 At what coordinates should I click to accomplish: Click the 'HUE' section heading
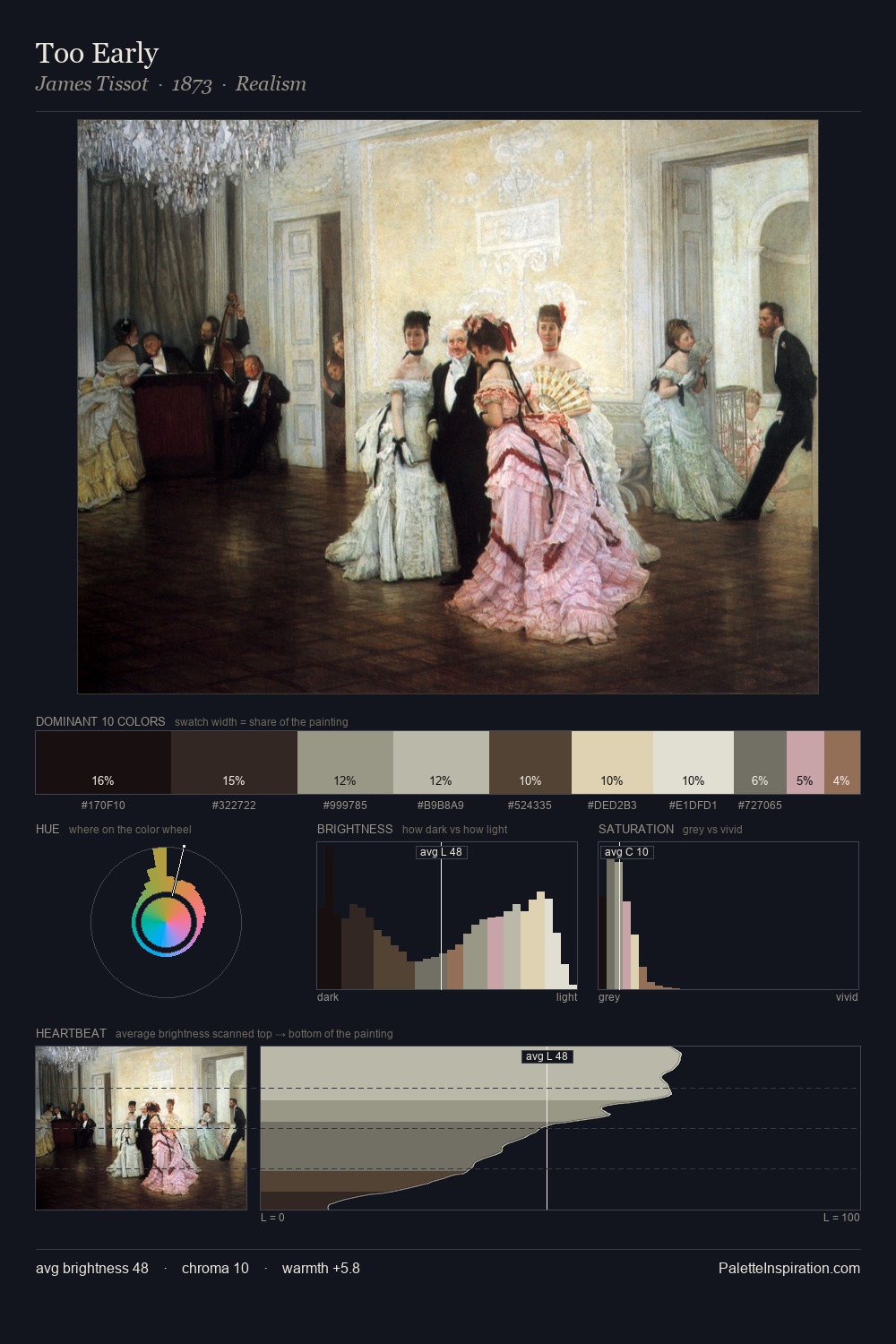pyautogui.click(x=47, y=829)
